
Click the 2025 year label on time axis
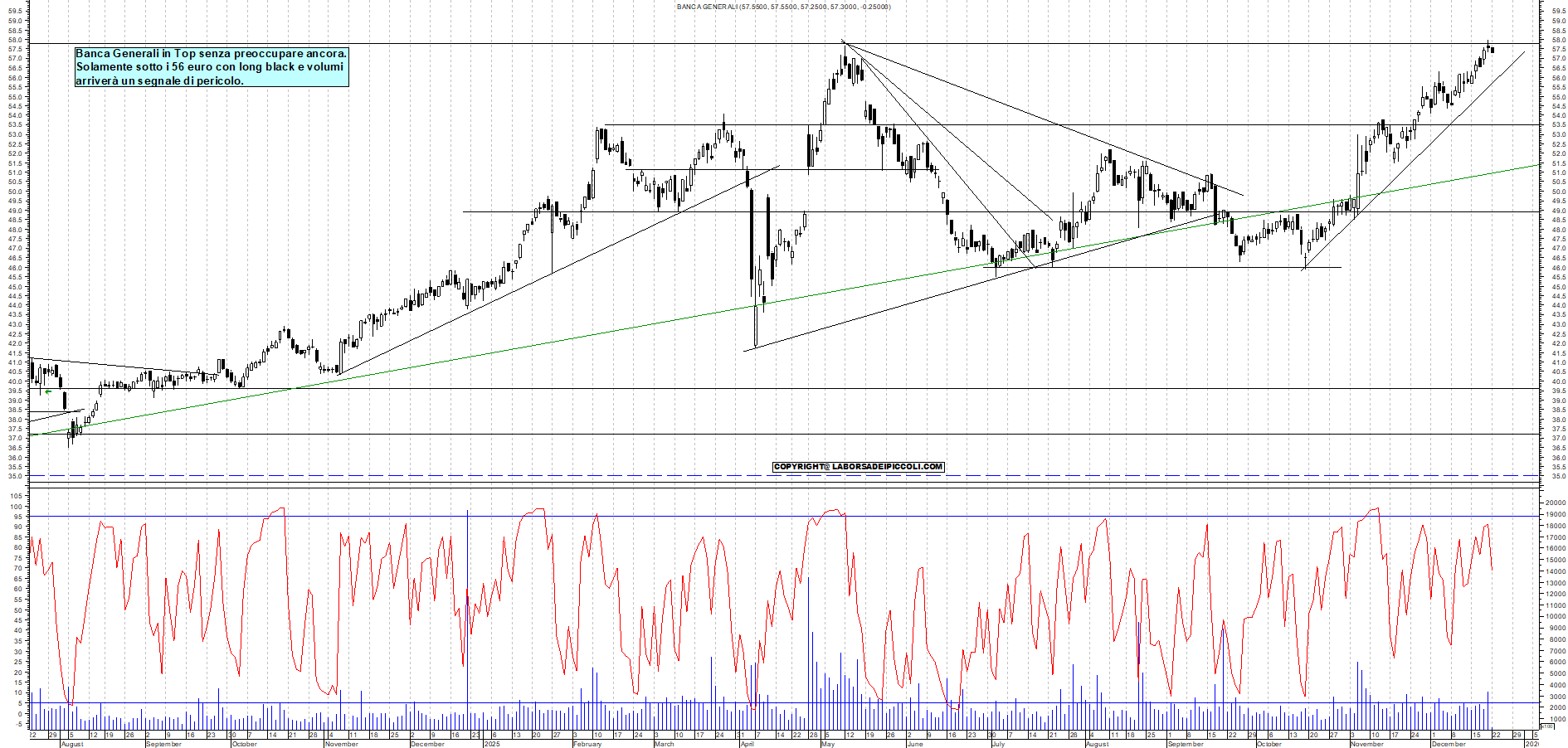[x=492, y=744]
